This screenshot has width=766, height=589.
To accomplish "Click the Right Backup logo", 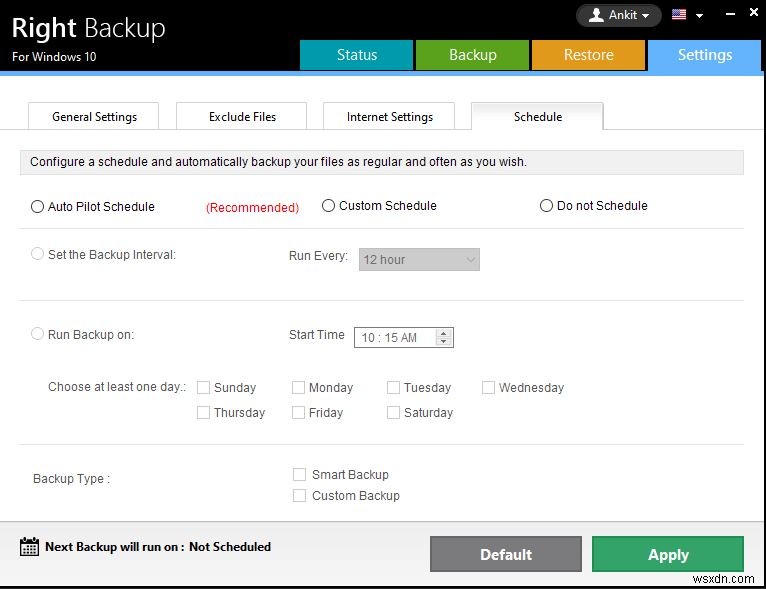I will click(x=88, y=28).
